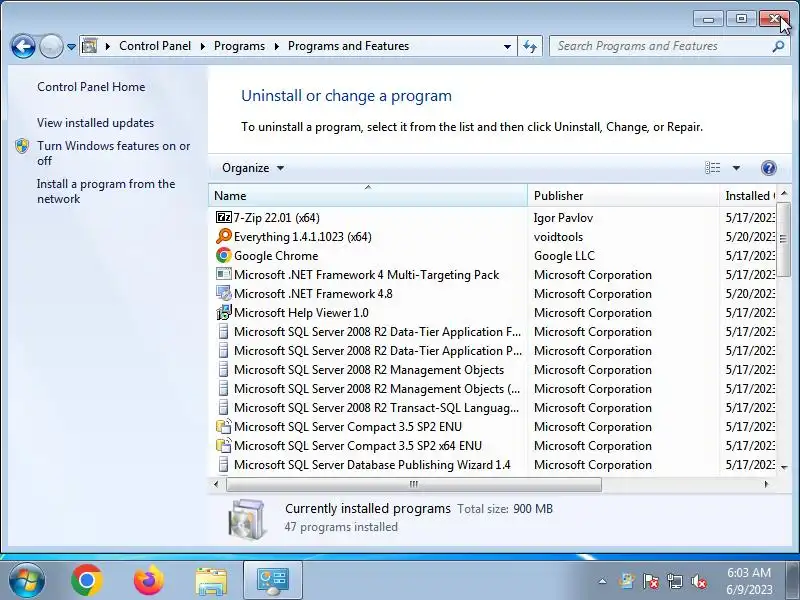Click the scroll left arrow
800x600 pixels.
click(x=216, y=484)
